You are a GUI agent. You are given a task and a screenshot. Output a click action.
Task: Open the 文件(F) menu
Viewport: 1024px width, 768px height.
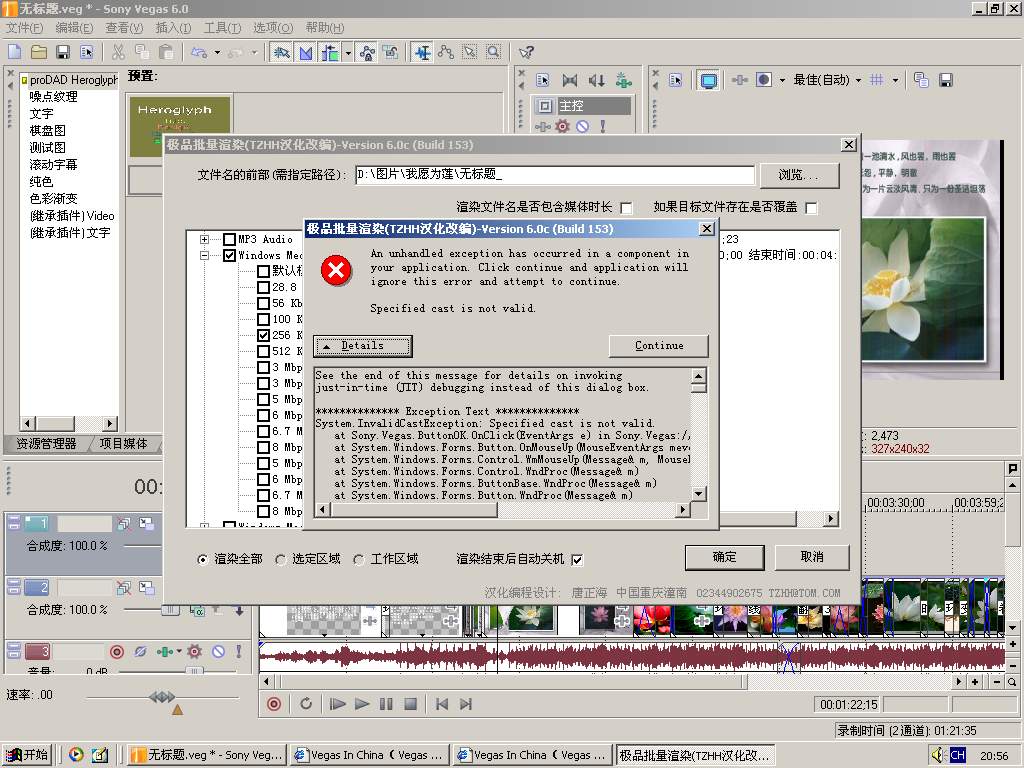[24, 27]
